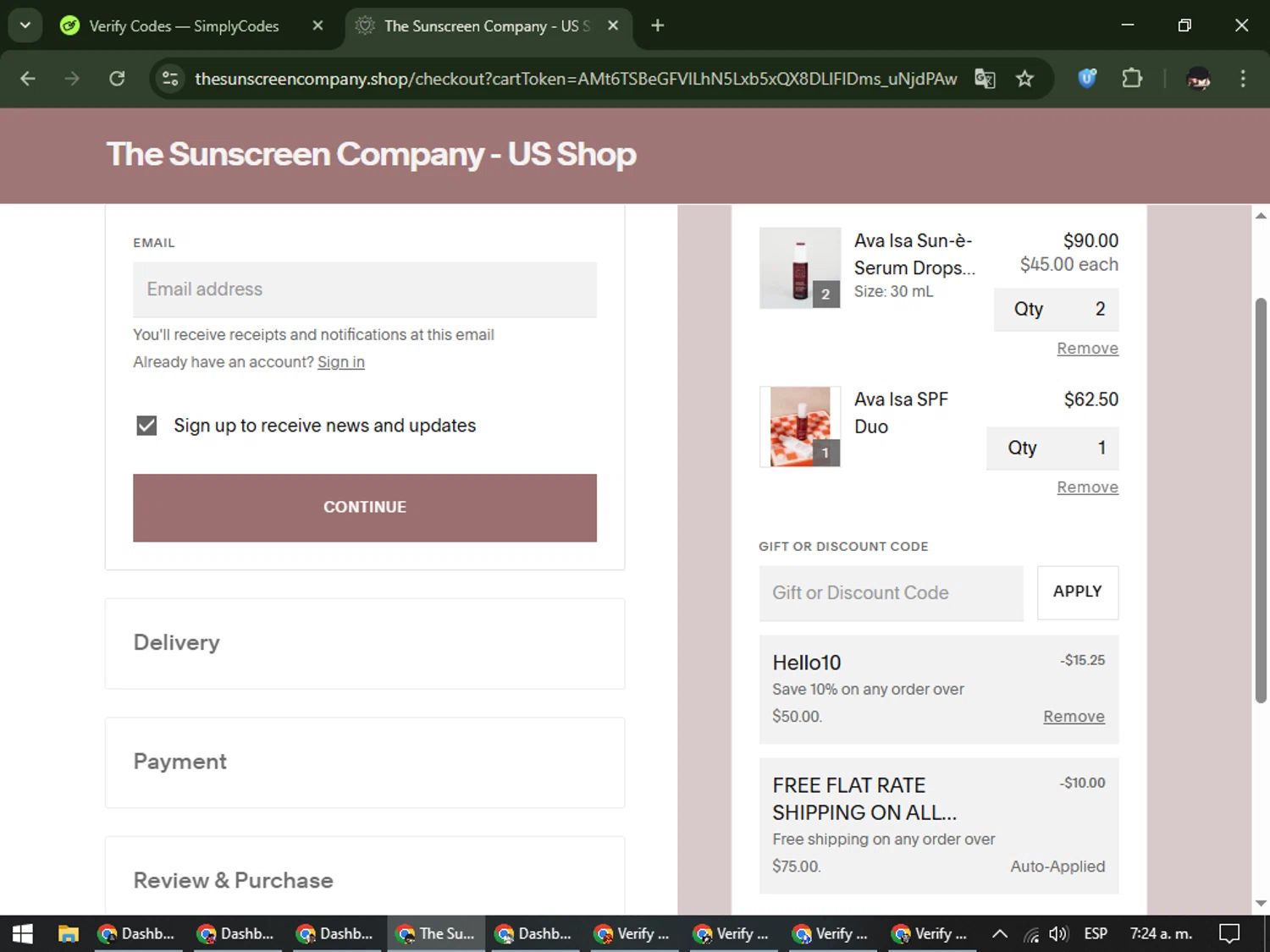
Task: Close the Verify Codes SimplyCodes tab
Action: click(x=317, y=25)
